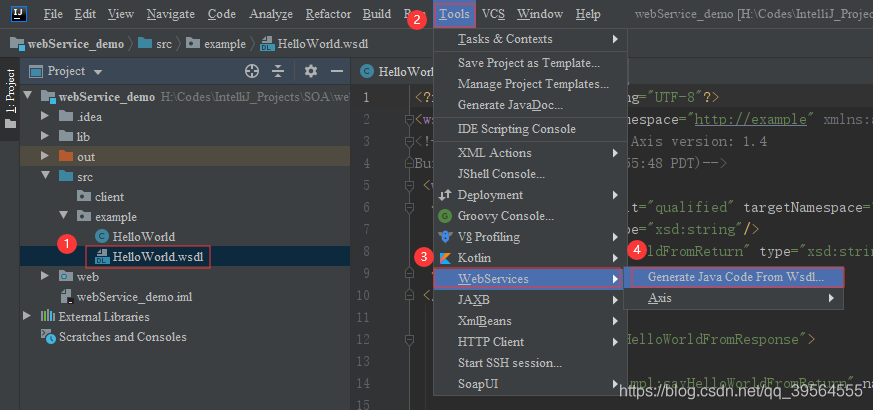Screen dimensions: 873x410
Task: Open the VCS menu
Action: point(492,14)
